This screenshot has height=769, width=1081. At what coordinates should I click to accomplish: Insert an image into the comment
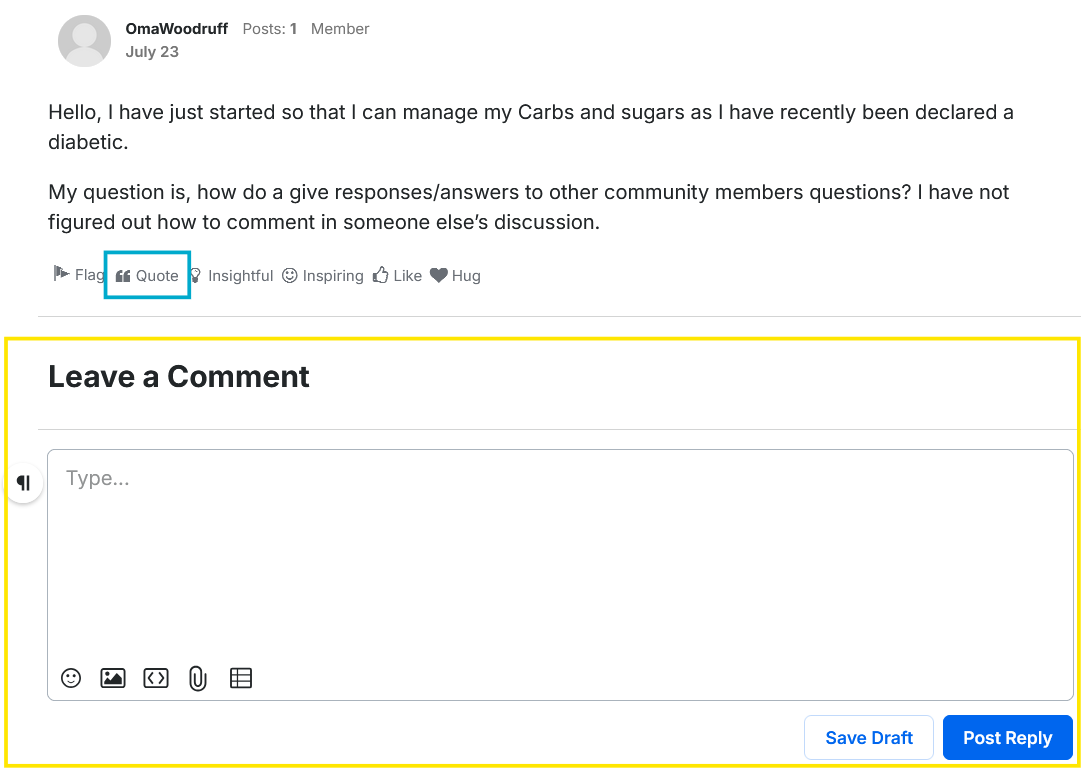(113, 678)
